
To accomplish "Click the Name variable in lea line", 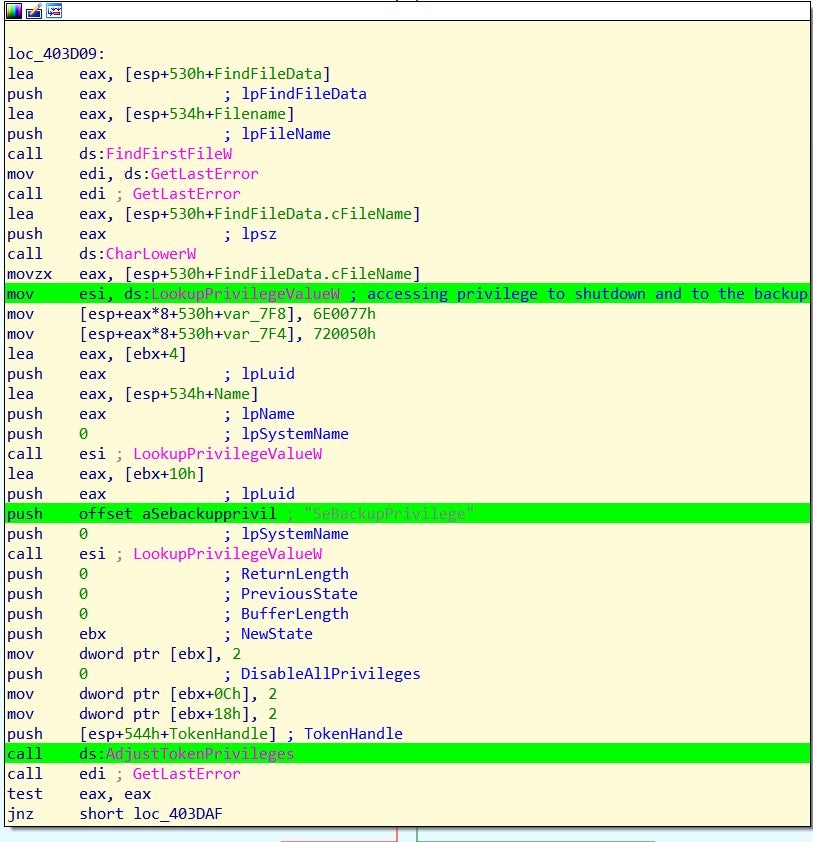I will point(231,394).
